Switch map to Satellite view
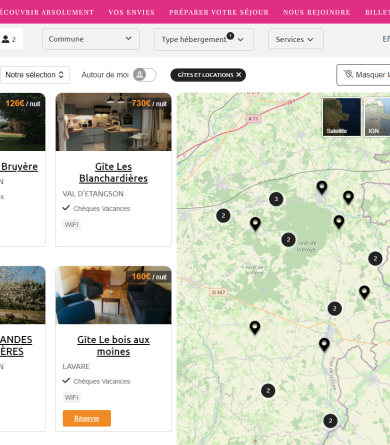The width and height of the screenshot is (390, 445). coord(342,117)
